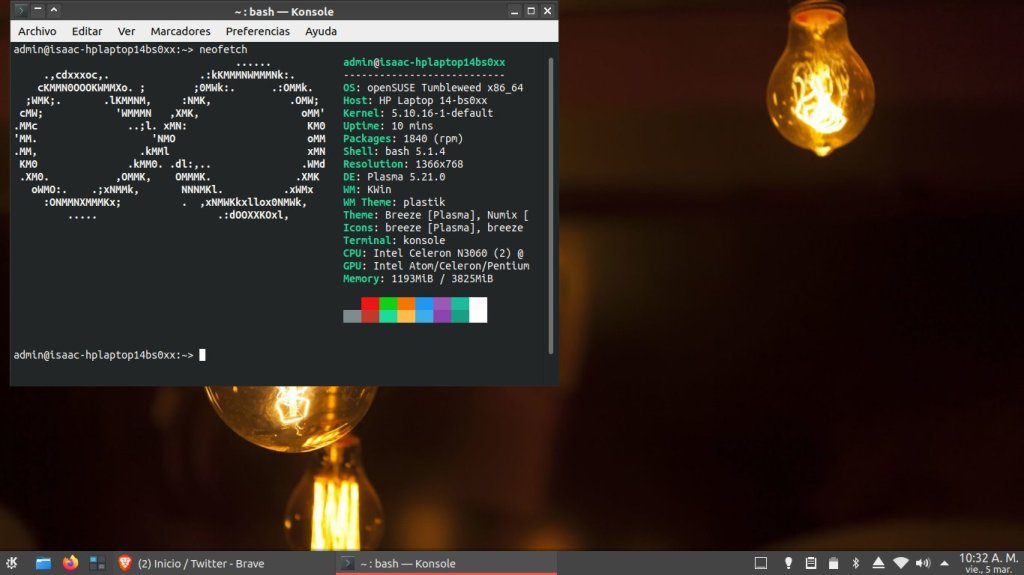Open the Wi-Fi network tray icon
The width and height of the screenshot is (1024, 575).
[x=900, y=563]
